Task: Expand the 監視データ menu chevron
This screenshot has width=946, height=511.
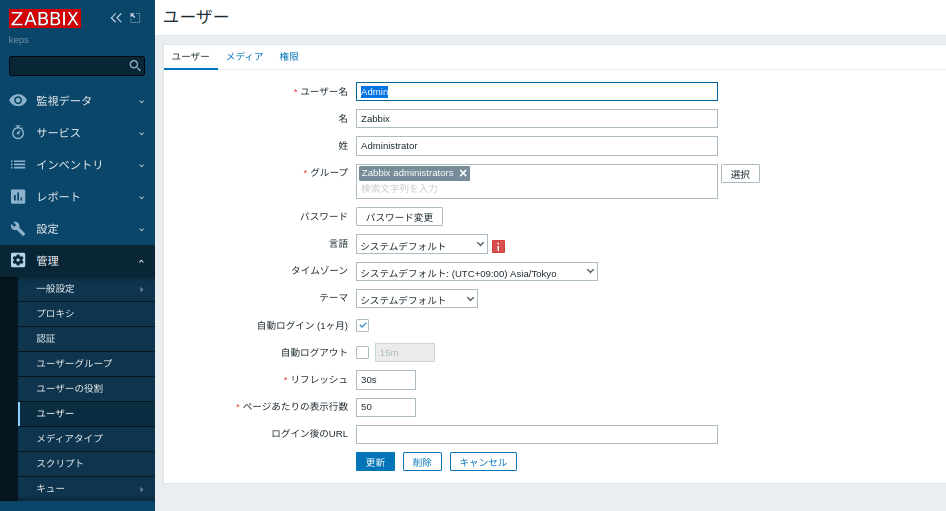Action: (142, 101)
